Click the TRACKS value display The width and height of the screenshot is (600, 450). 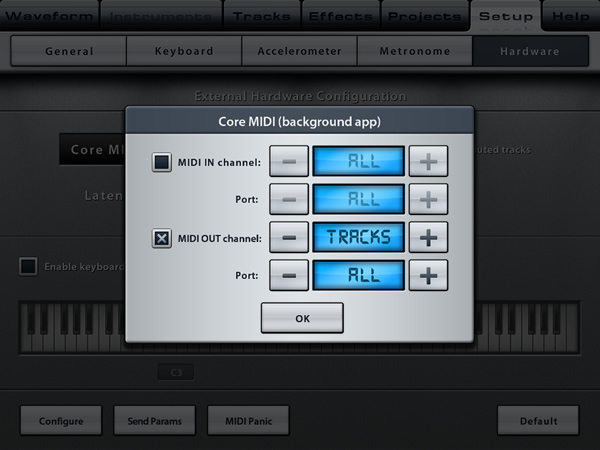pyautogui.click(x=359, y=237)
